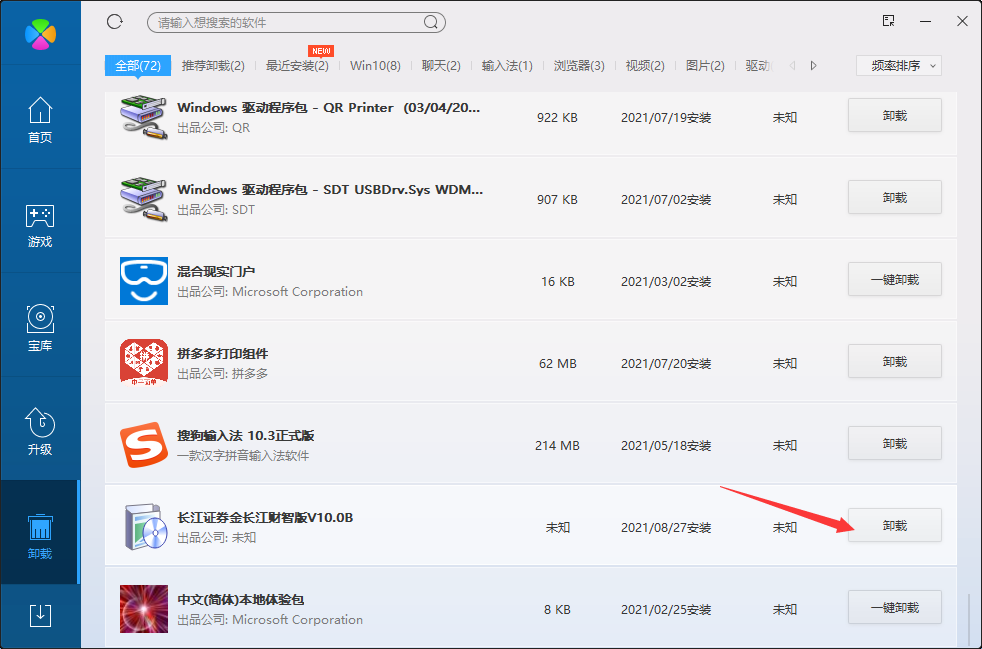Screen dimensions: 982x649
Task: Switch to the 浏览器(3) tab
Action: tap(579, 66)
